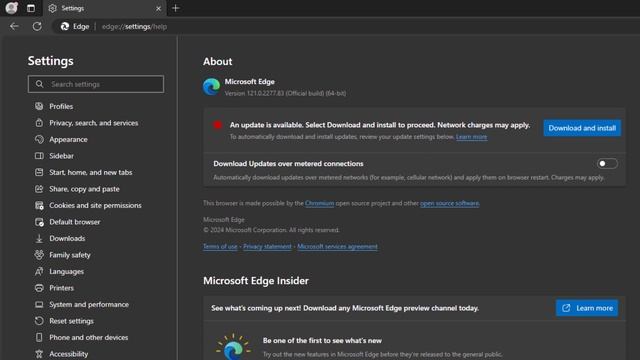Viewport: 640px width, 360px height.
Task: Open a new tab with plus icon
Action: click(176, 8)
